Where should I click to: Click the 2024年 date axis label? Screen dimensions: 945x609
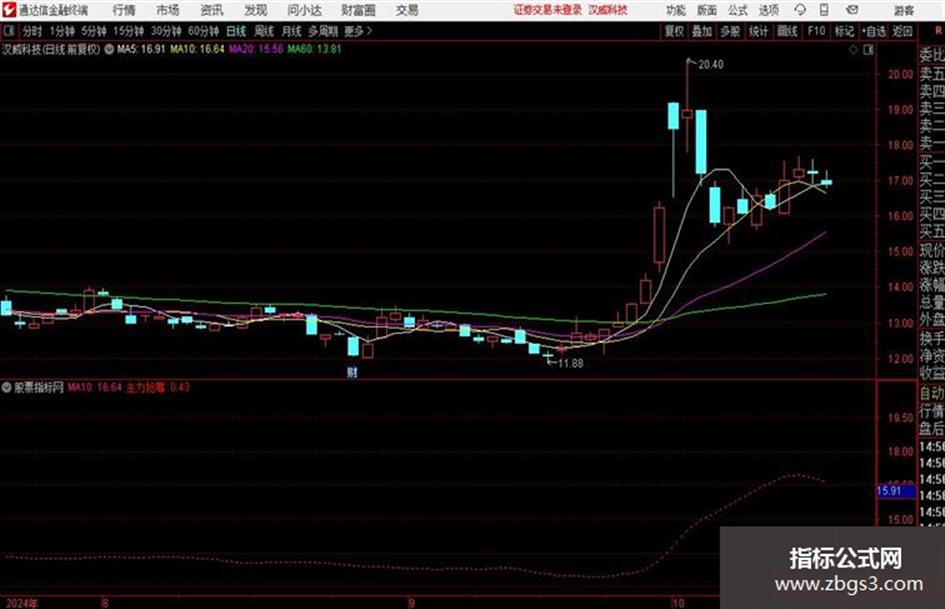pyautogui.click(x=22, y=603)
